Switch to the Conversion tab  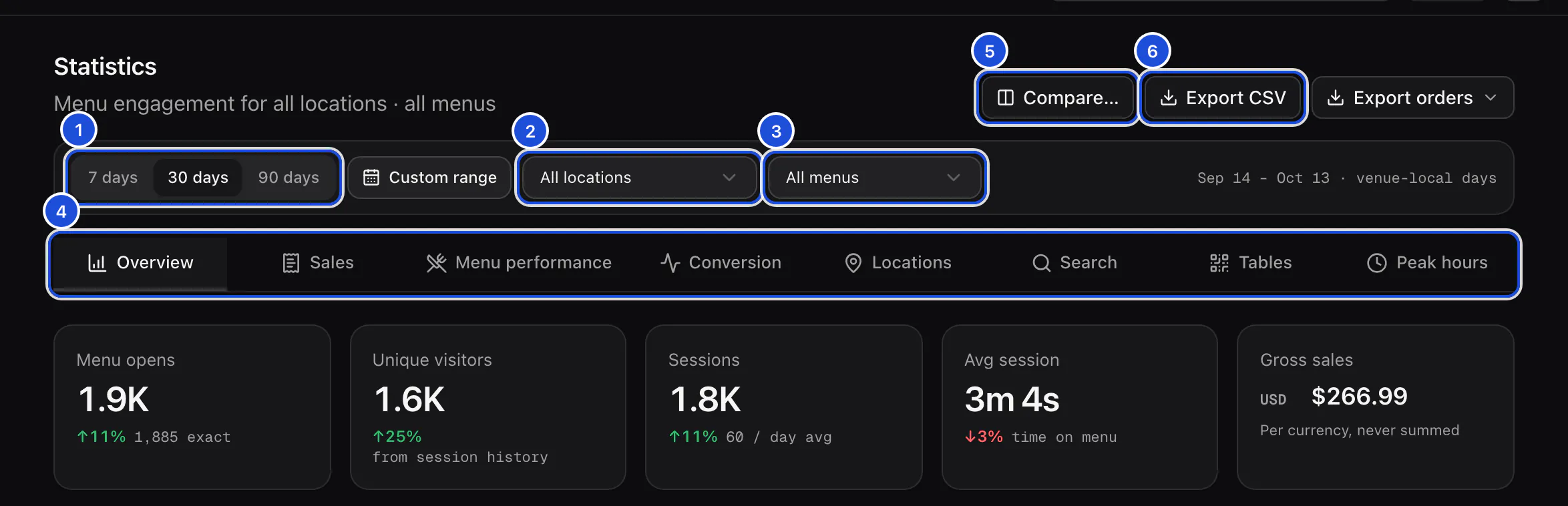721,263
